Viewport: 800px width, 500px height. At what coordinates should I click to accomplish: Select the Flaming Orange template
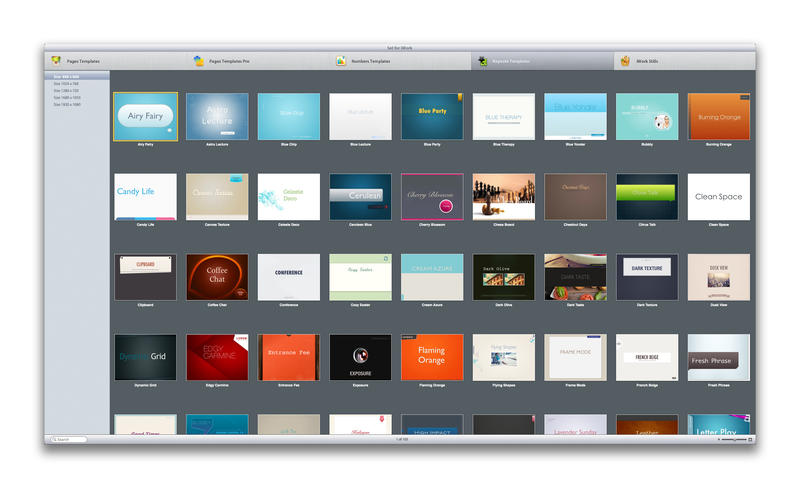point(432,358)
